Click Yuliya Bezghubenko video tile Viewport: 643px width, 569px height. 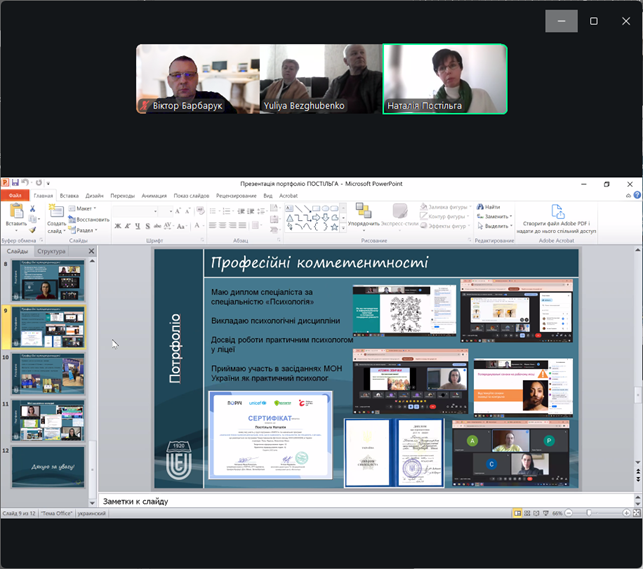(x=321, y=79)
